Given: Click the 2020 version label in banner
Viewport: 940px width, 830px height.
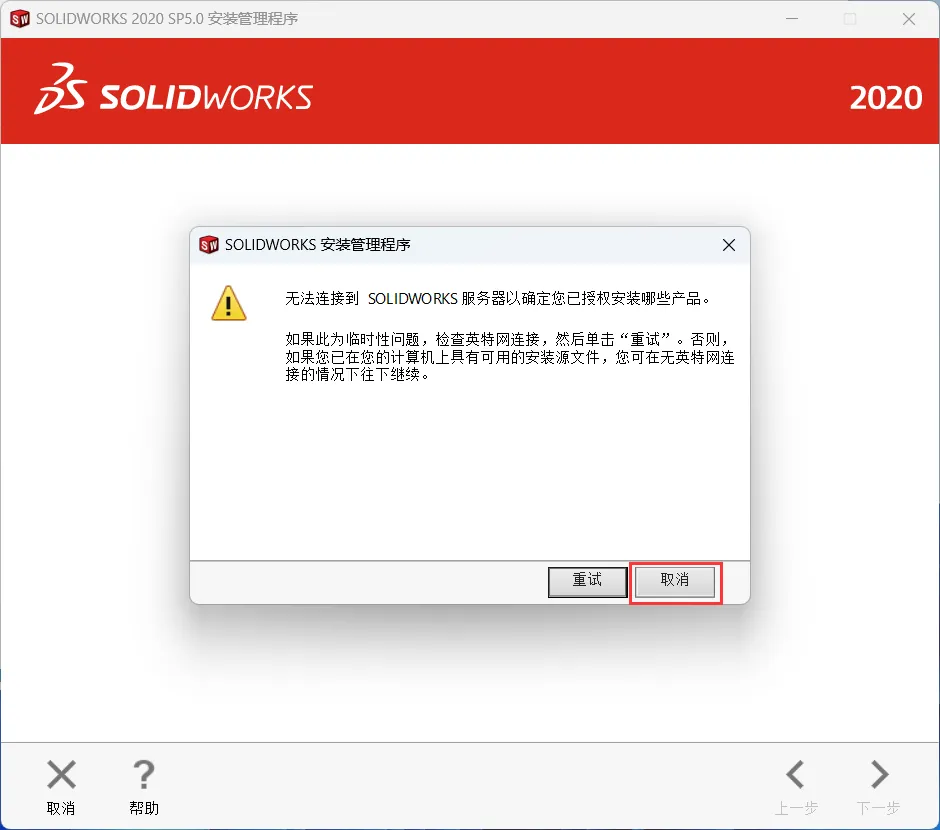Looking at the screenshot, I should pyautogui.click(x=885, y=98).
